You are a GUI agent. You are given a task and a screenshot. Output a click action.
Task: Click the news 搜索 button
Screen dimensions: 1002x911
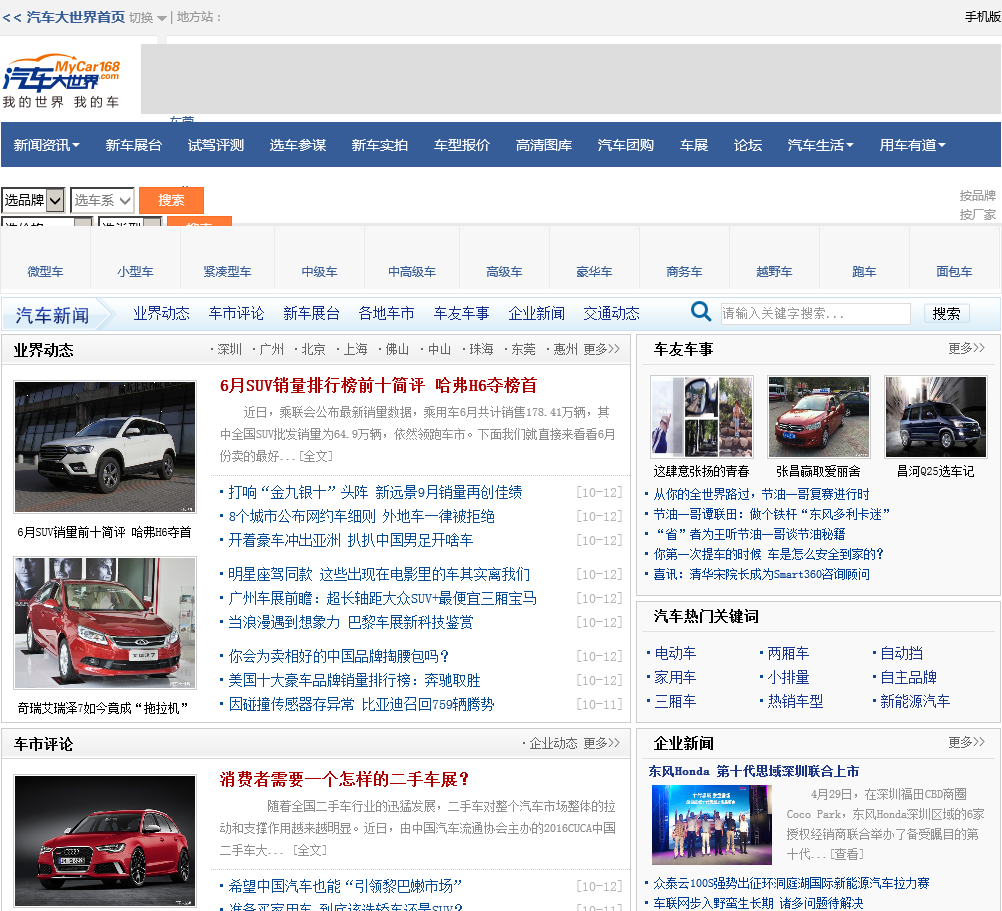[946, 313]
